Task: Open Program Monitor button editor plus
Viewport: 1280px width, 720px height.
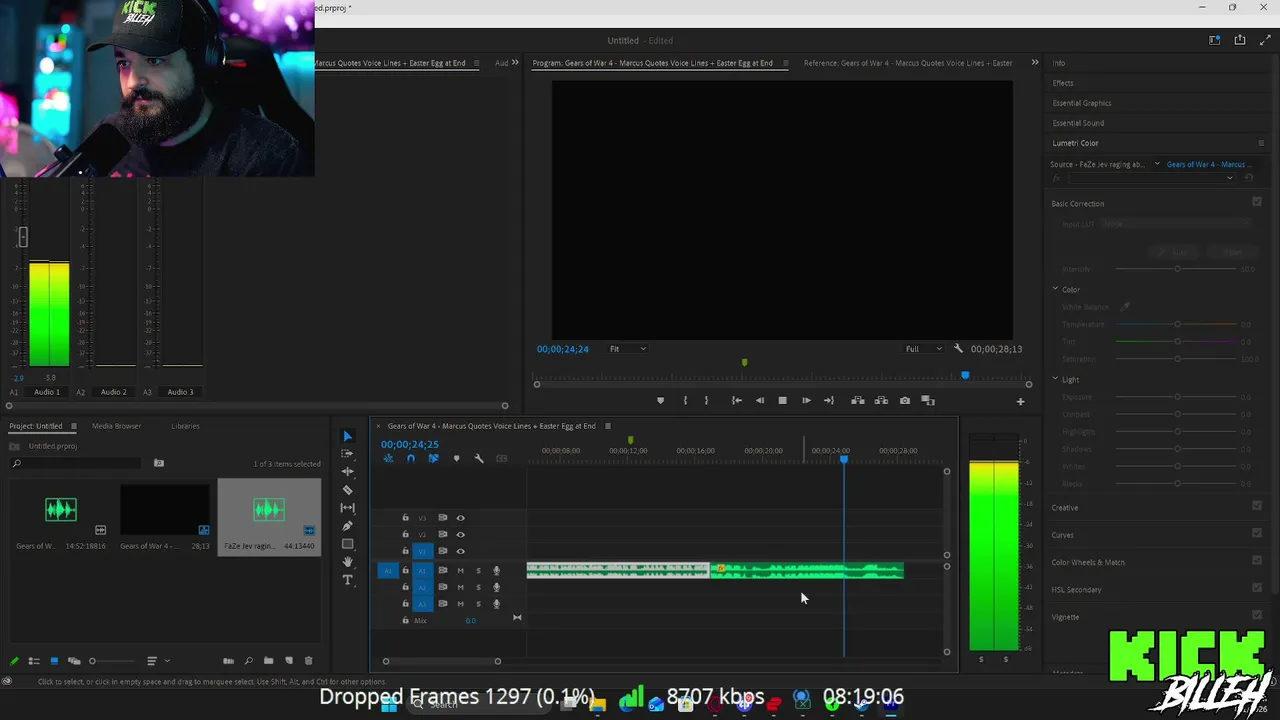Action: click(1020, 401)
